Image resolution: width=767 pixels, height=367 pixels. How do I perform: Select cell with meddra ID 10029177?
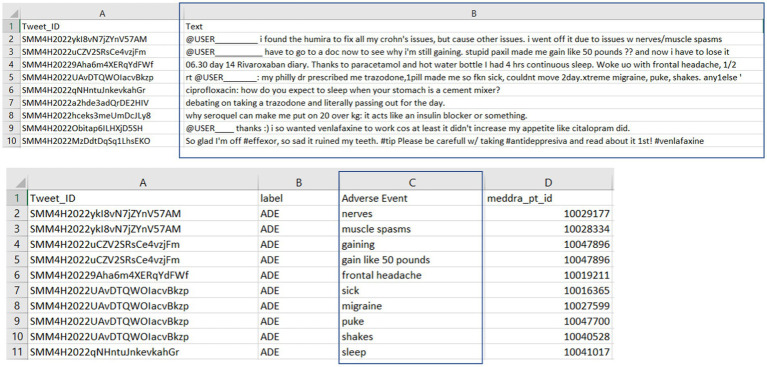[548, 214]
